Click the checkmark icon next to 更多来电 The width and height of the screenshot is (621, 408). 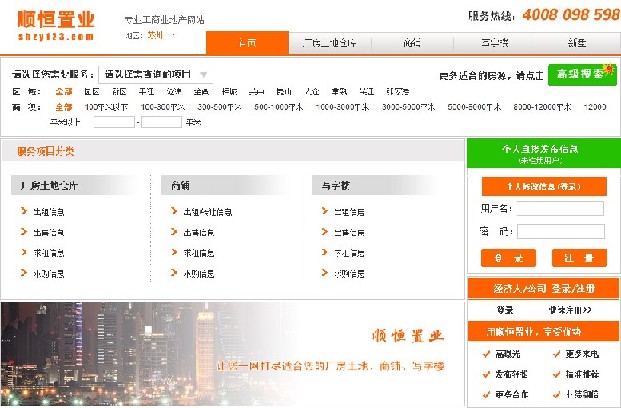coord(554,354)
